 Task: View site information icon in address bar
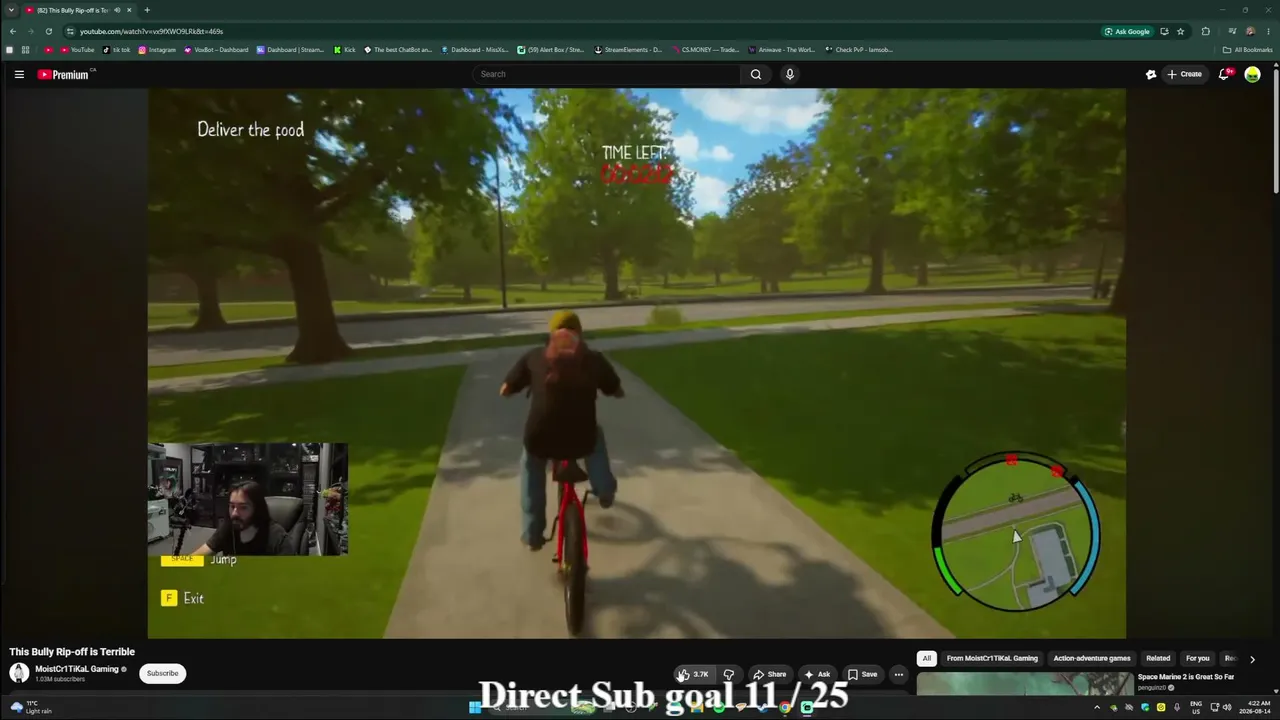(x=69, y=31)
